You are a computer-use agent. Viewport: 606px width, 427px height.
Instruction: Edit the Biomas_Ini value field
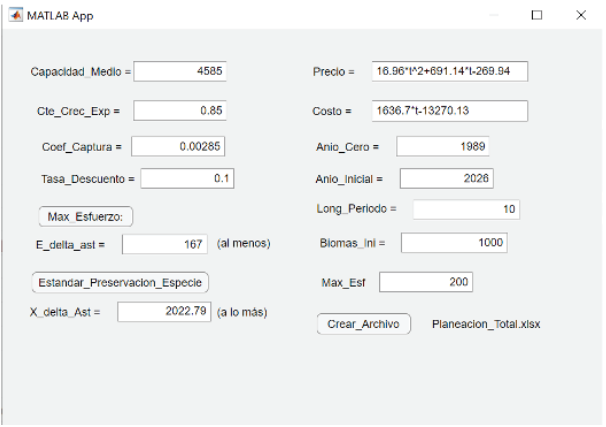(x=455, y=243)
